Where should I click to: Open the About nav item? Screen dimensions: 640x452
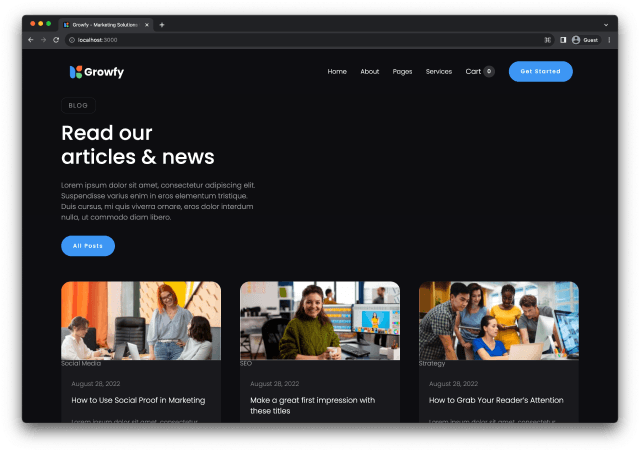(x=370, y=72)
